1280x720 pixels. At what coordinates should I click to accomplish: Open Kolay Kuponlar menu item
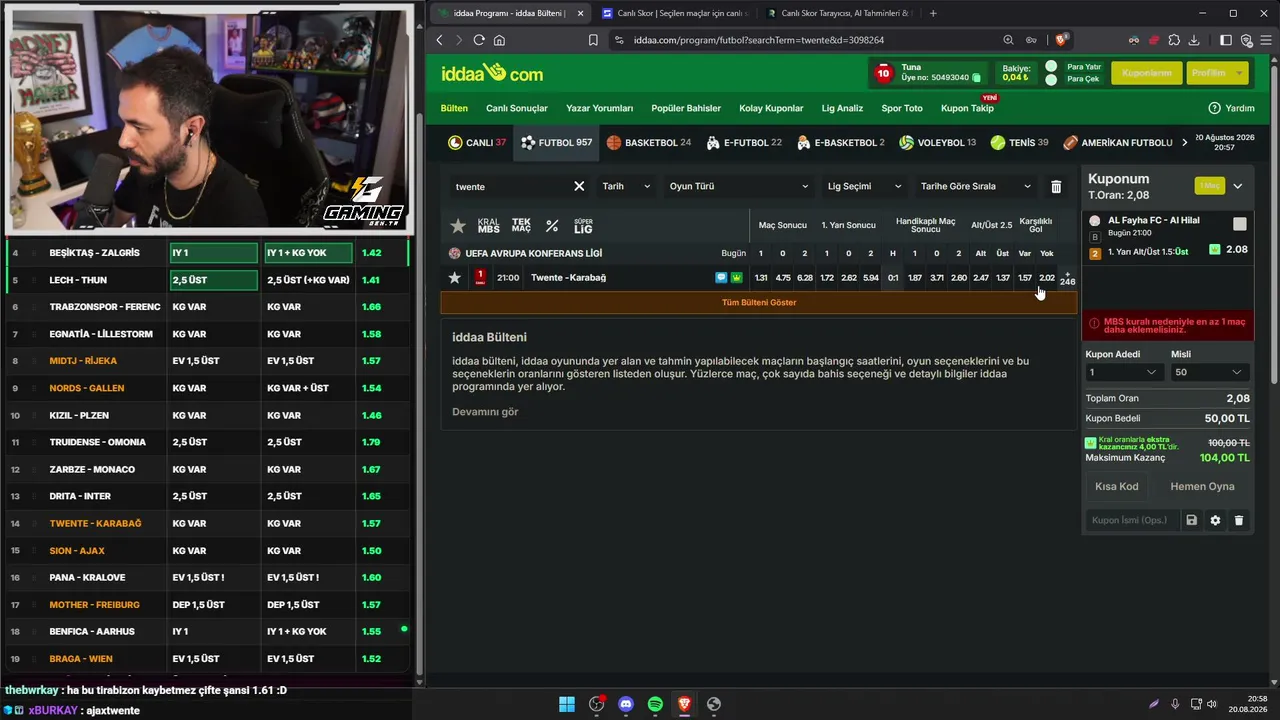point(771,108)
